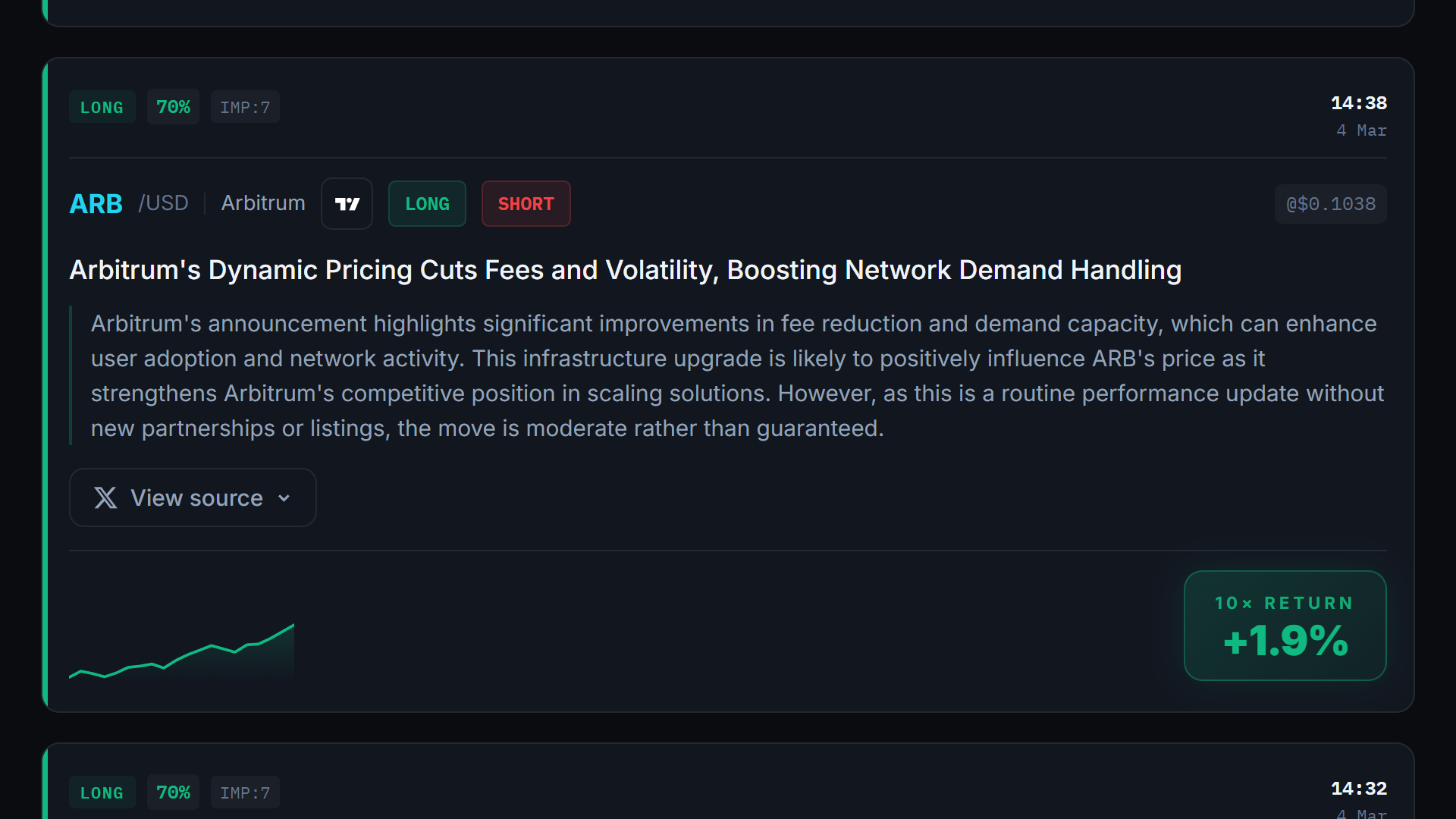This screenshot has width=1456, height=819.
Task: Click the 70% badge on the 14:32 card
Action: (173, 792)
